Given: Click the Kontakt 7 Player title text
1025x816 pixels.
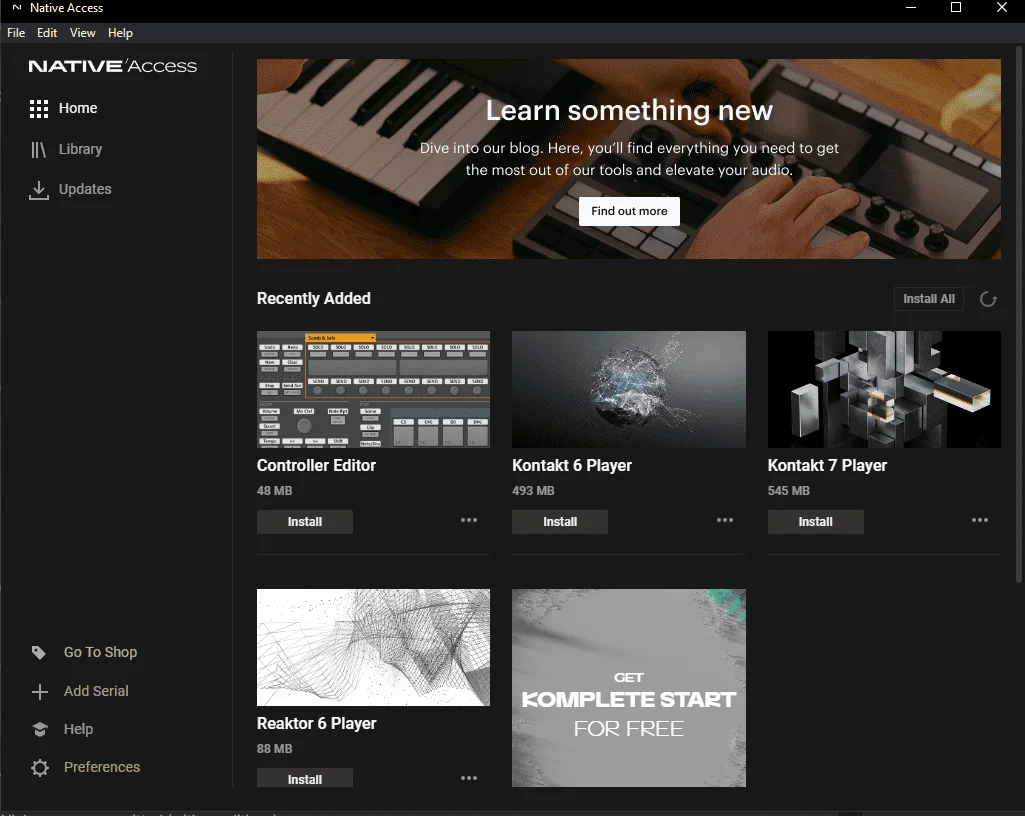Looking at the screenshot, I should pos(827,466).
